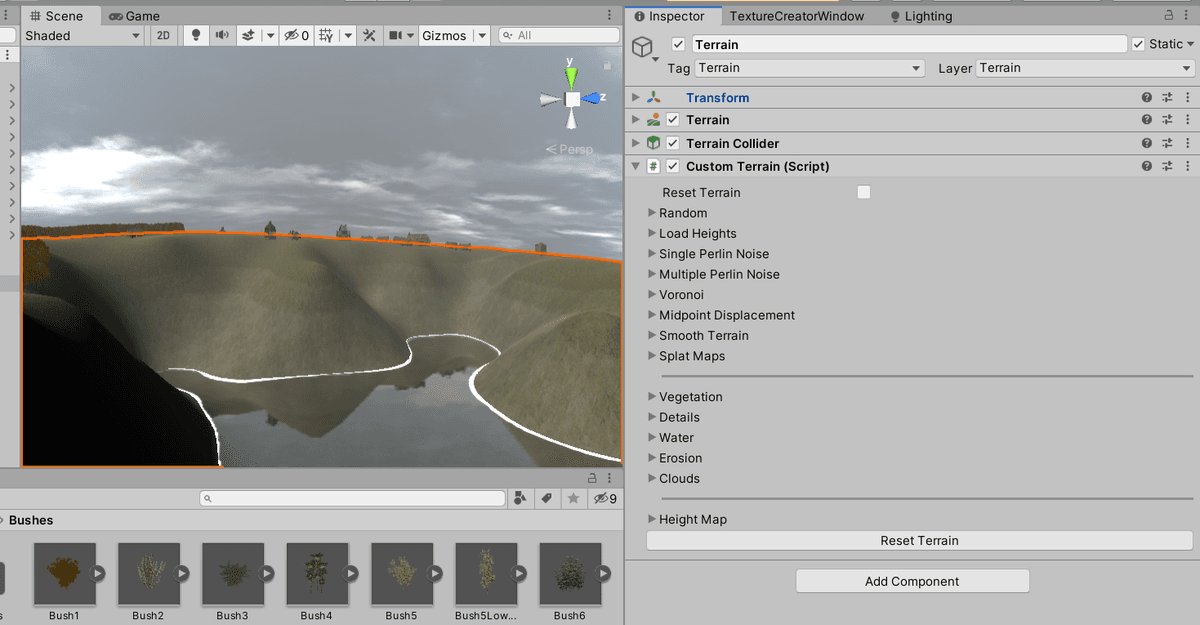
Task: Expand the Single Perlin Noise section
Action: [x=651, y=254]
